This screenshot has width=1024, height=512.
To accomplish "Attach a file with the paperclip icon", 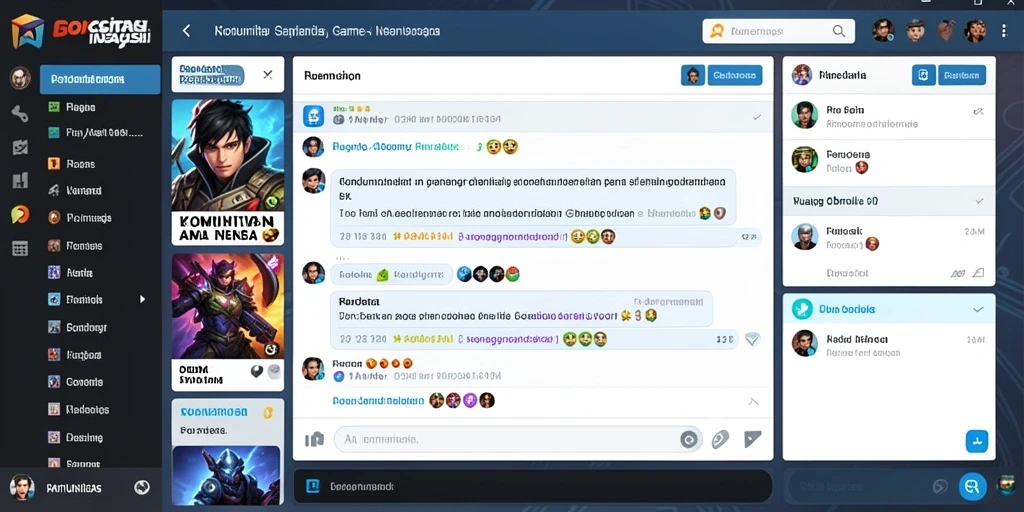I will 720,439.
